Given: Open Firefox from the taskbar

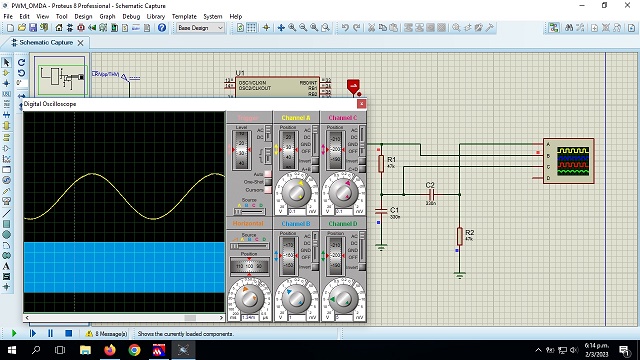Looking at the screenshot, I should pos(110,350).
